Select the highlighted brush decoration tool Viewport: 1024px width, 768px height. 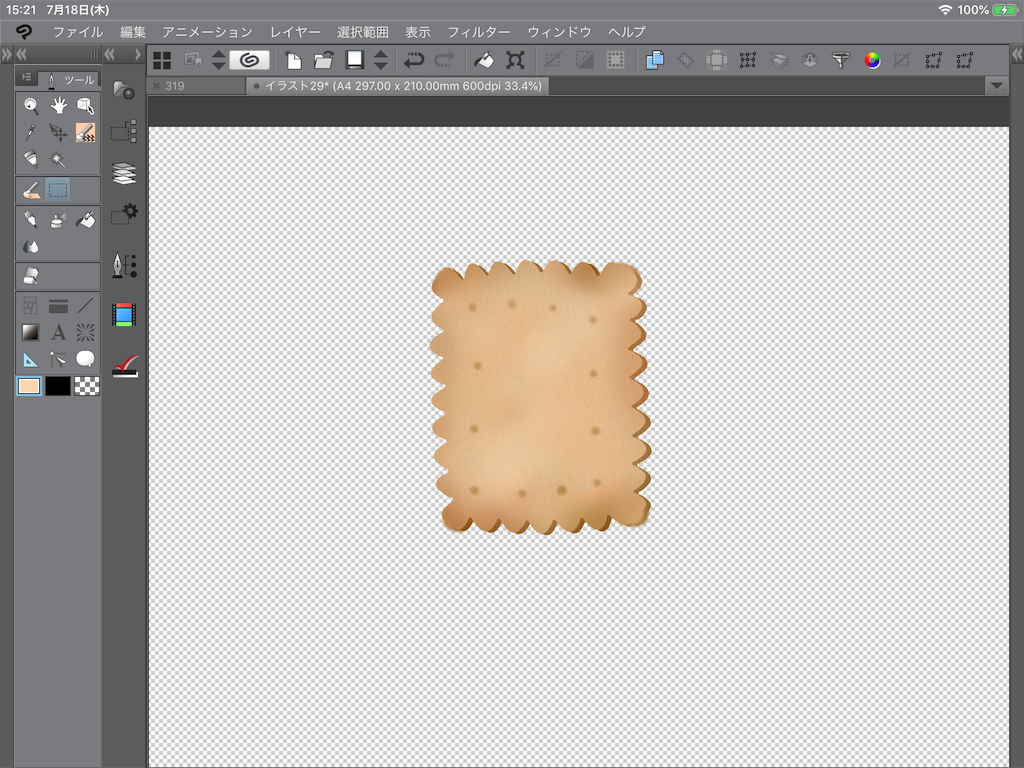[86, 133]
